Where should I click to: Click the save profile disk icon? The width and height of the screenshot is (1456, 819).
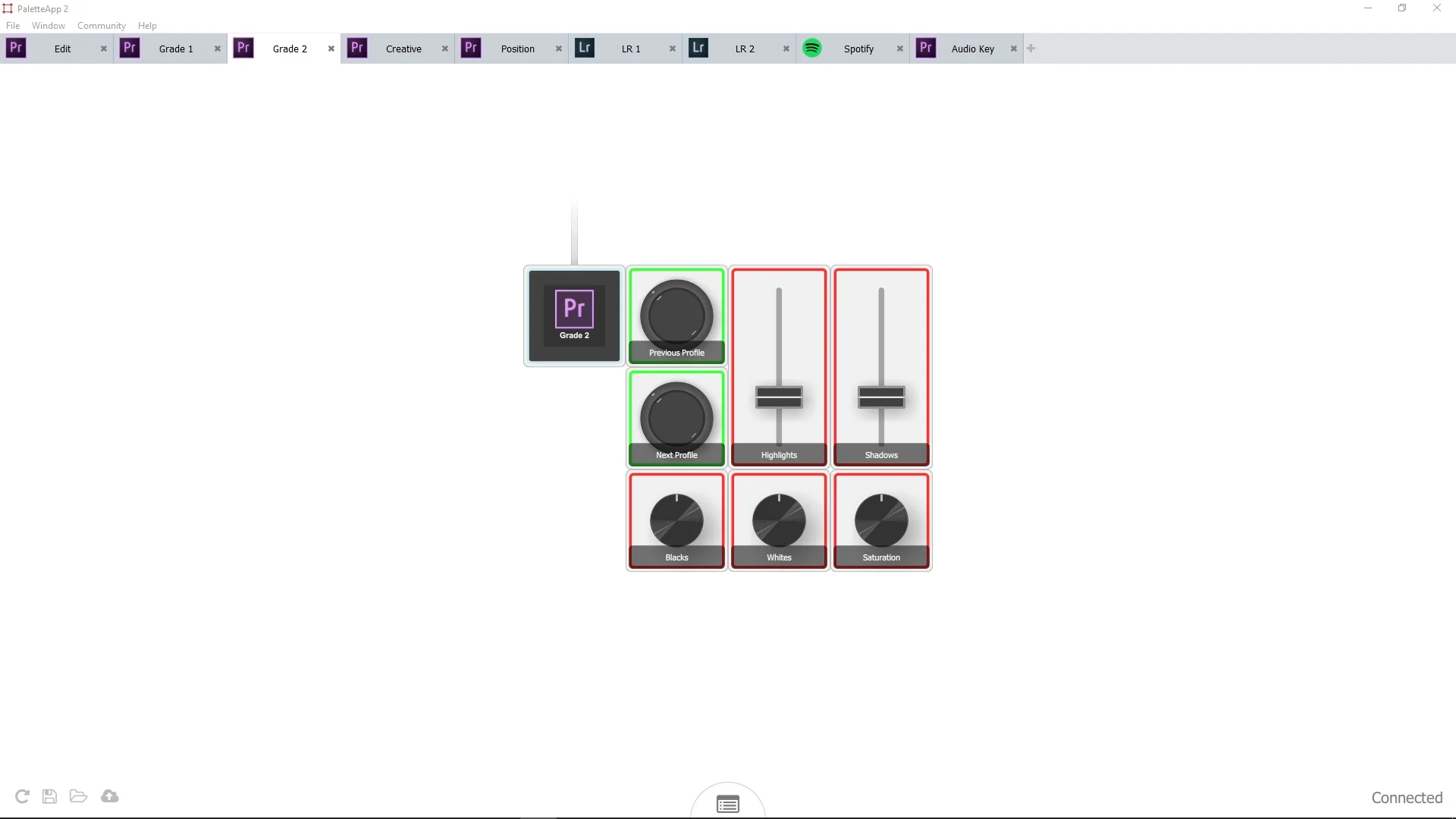(49, 796)
